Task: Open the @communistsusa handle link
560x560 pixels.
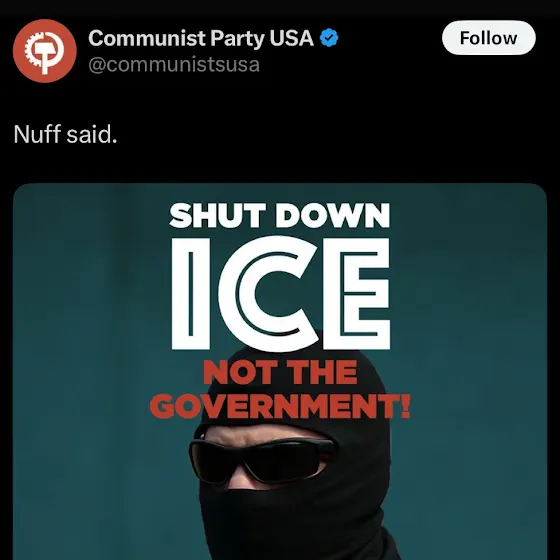Action: pos(174,65)
